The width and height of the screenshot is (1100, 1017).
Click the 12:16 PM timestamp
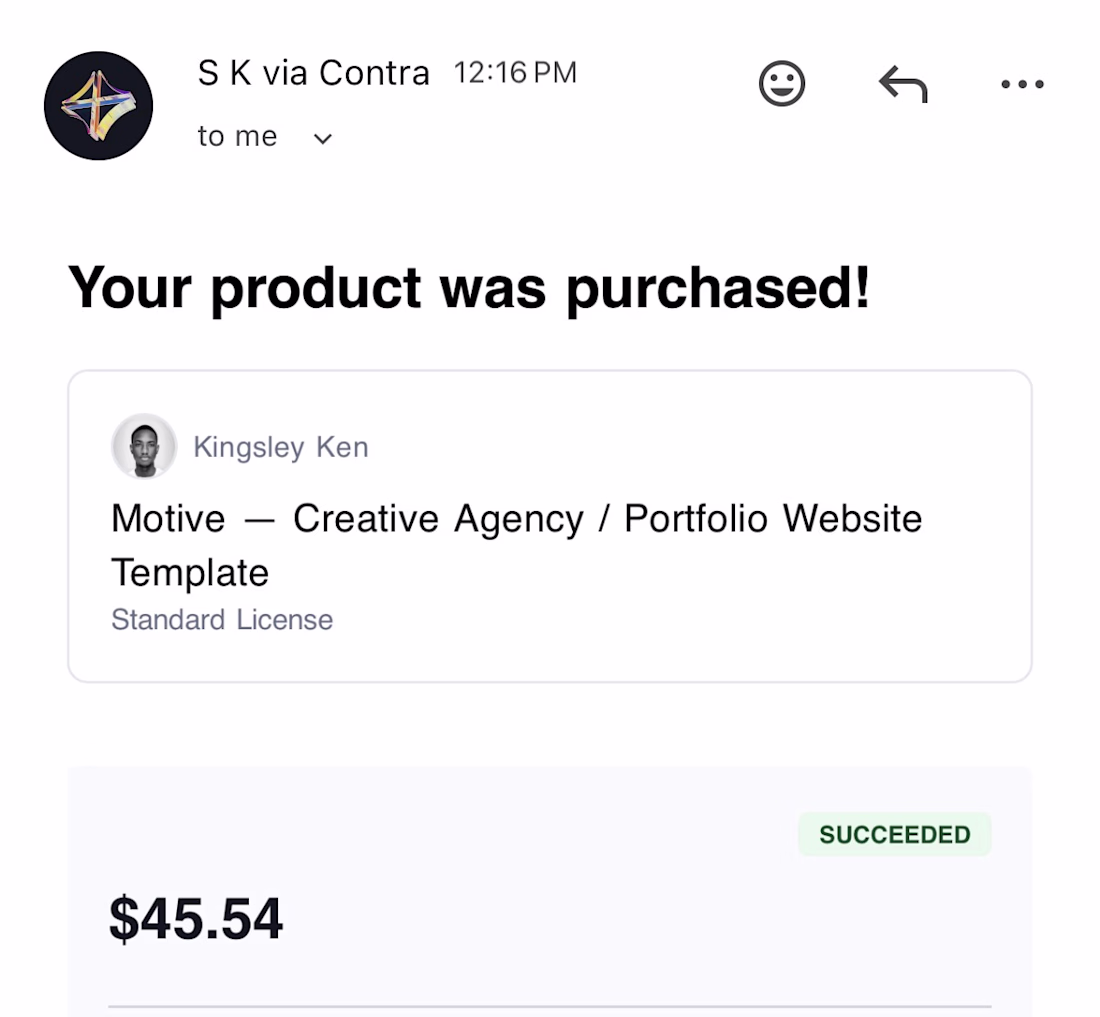click(515, 73)
